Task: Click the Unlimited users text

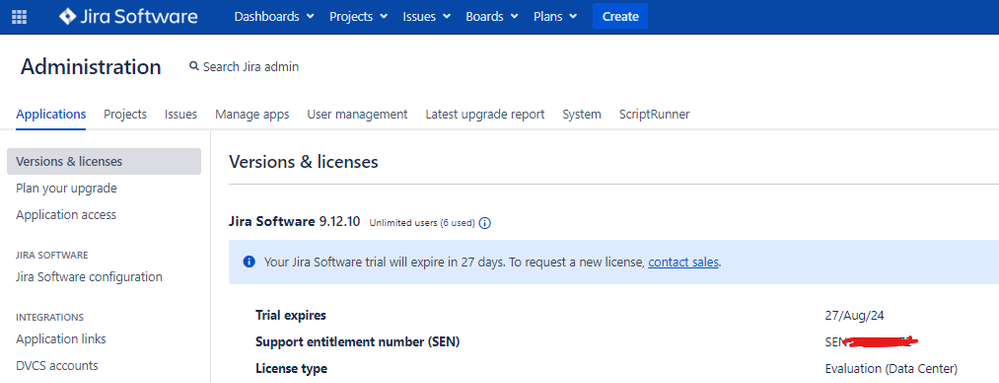Action: click(x=403, y=223)
